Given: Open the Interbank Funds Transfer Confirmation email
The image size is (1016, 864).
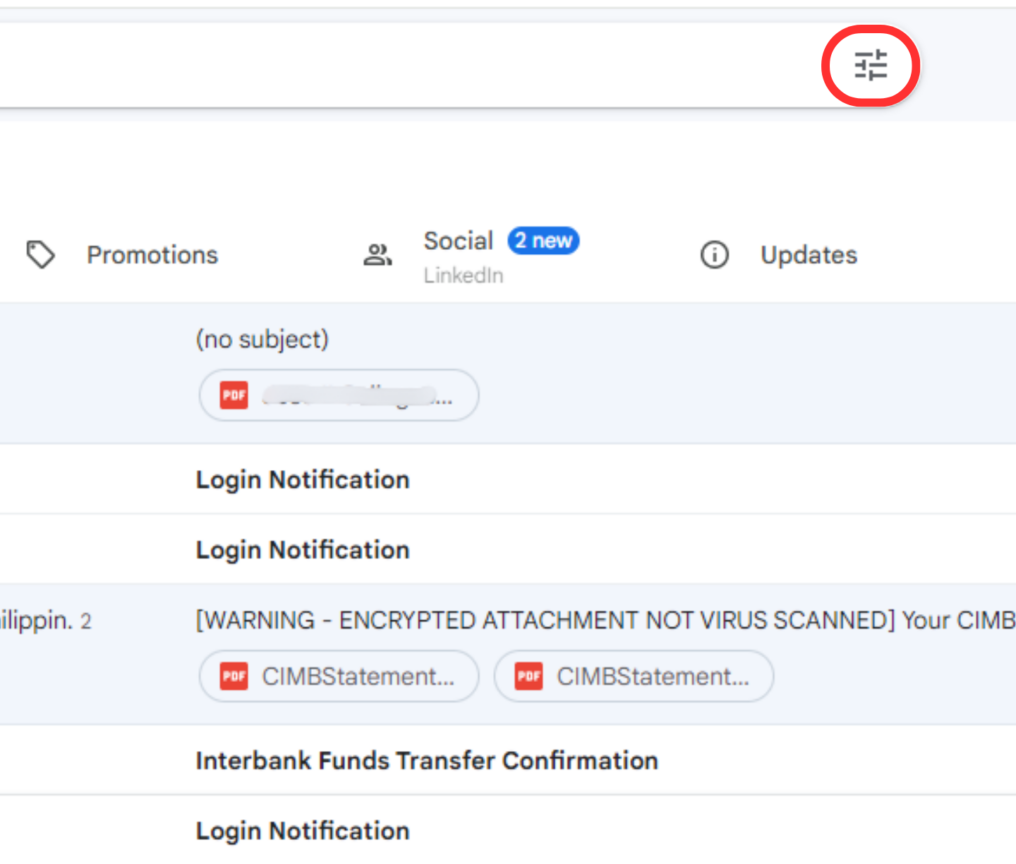Looking at the screenshot, I should coord(427,760).
